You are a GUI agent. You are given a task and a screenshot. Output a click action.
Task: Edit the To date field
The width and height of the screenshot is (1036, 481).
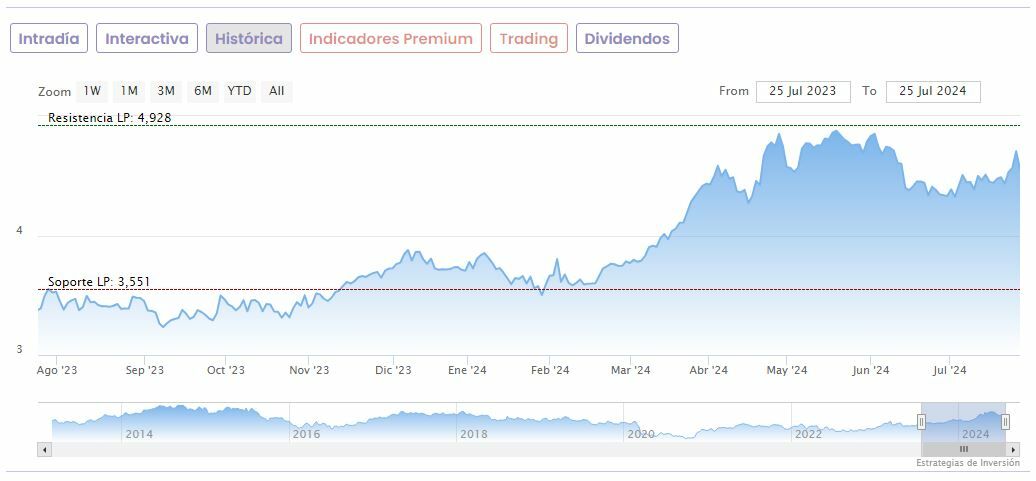click(932, 91)
